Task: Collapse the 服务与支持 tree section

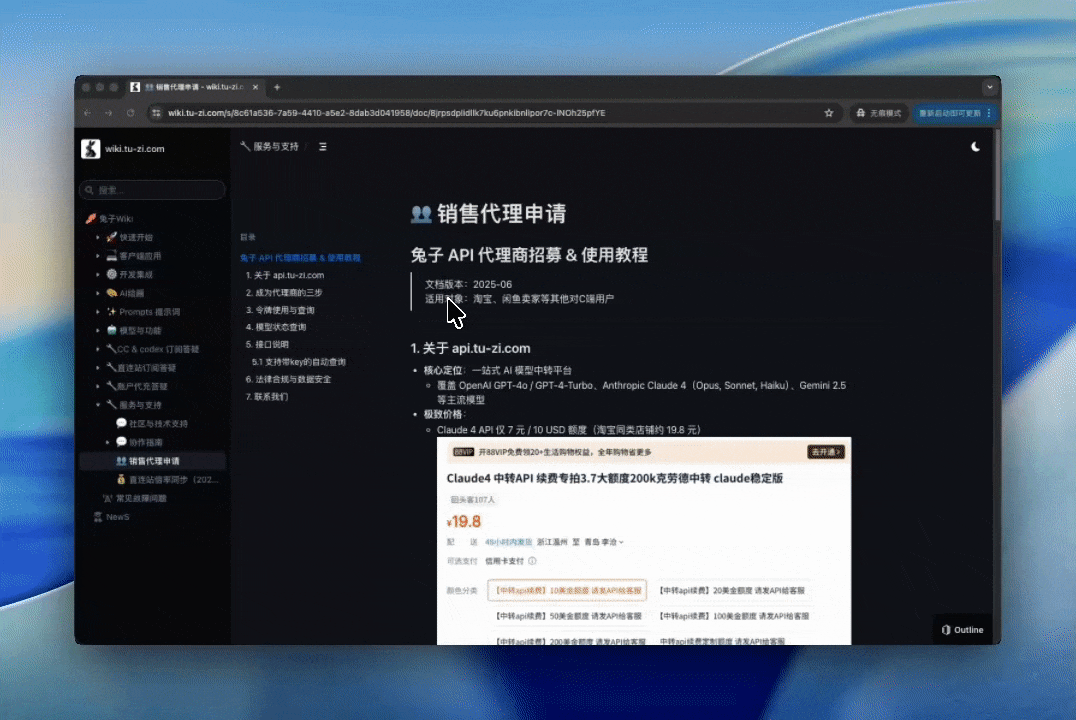Action: (98, 405)
